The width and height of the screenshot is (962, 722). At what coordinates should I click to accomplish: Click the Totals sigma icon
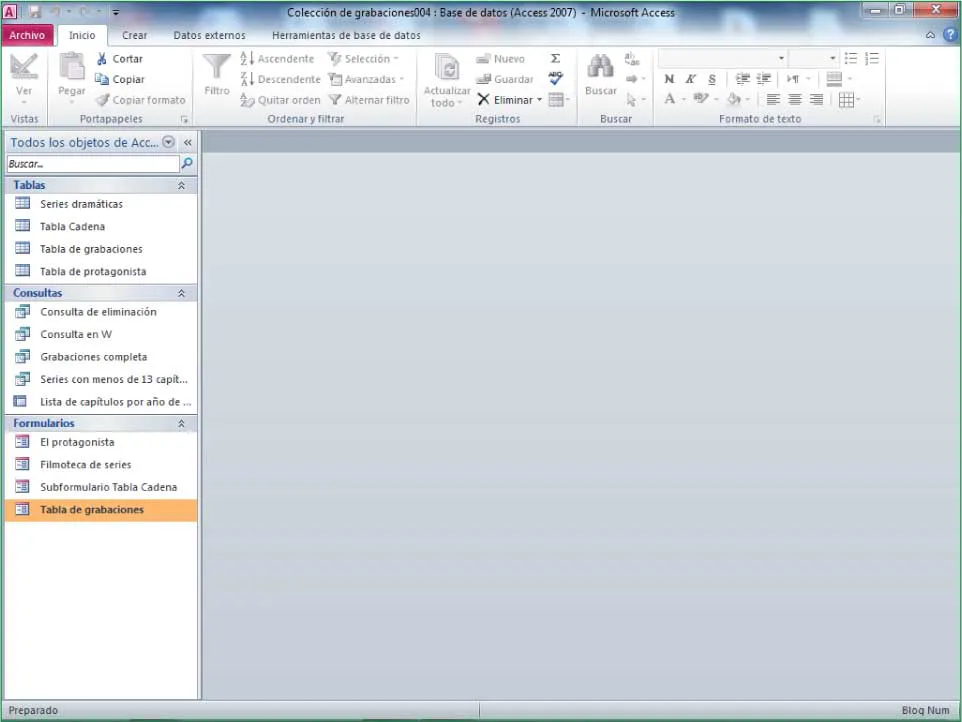tap(556, 59)
